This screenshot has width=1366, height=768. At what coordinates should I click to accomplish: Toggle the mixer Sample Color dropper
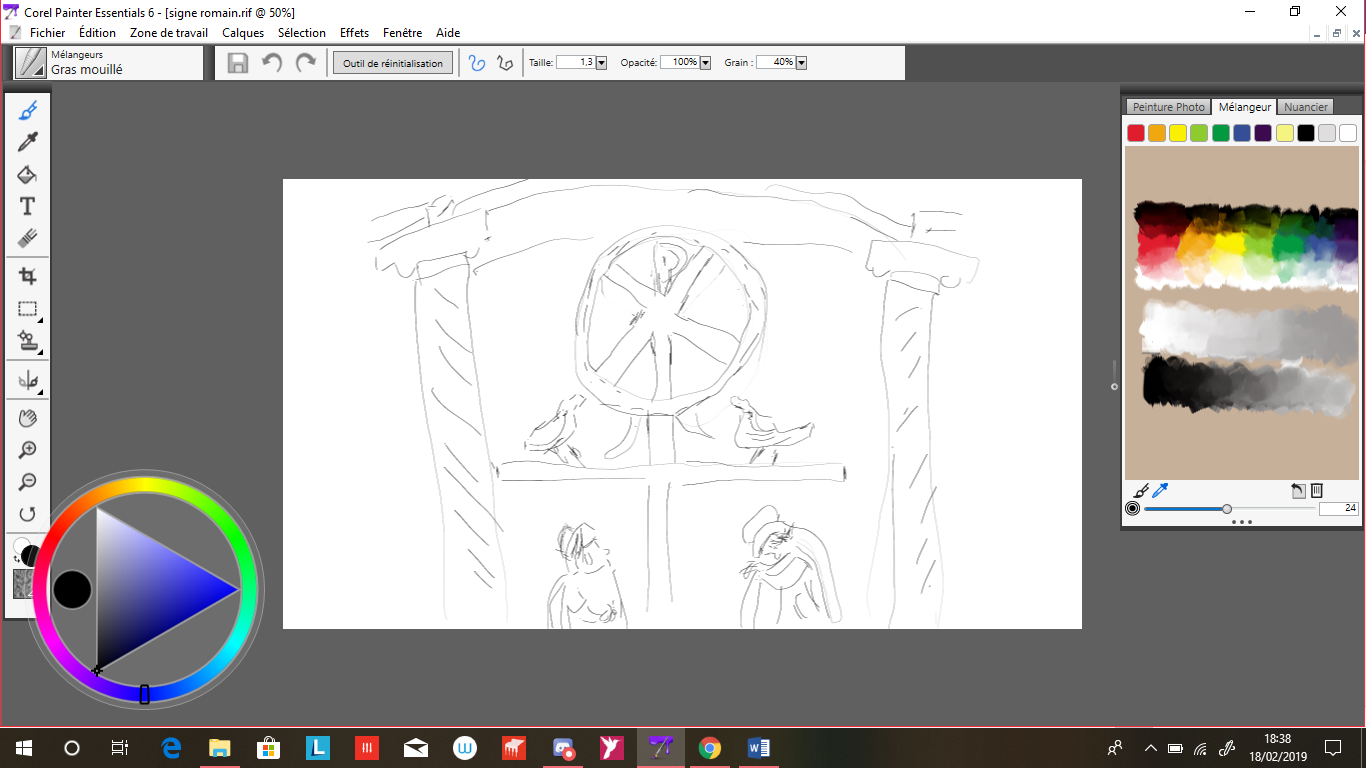1160,490
